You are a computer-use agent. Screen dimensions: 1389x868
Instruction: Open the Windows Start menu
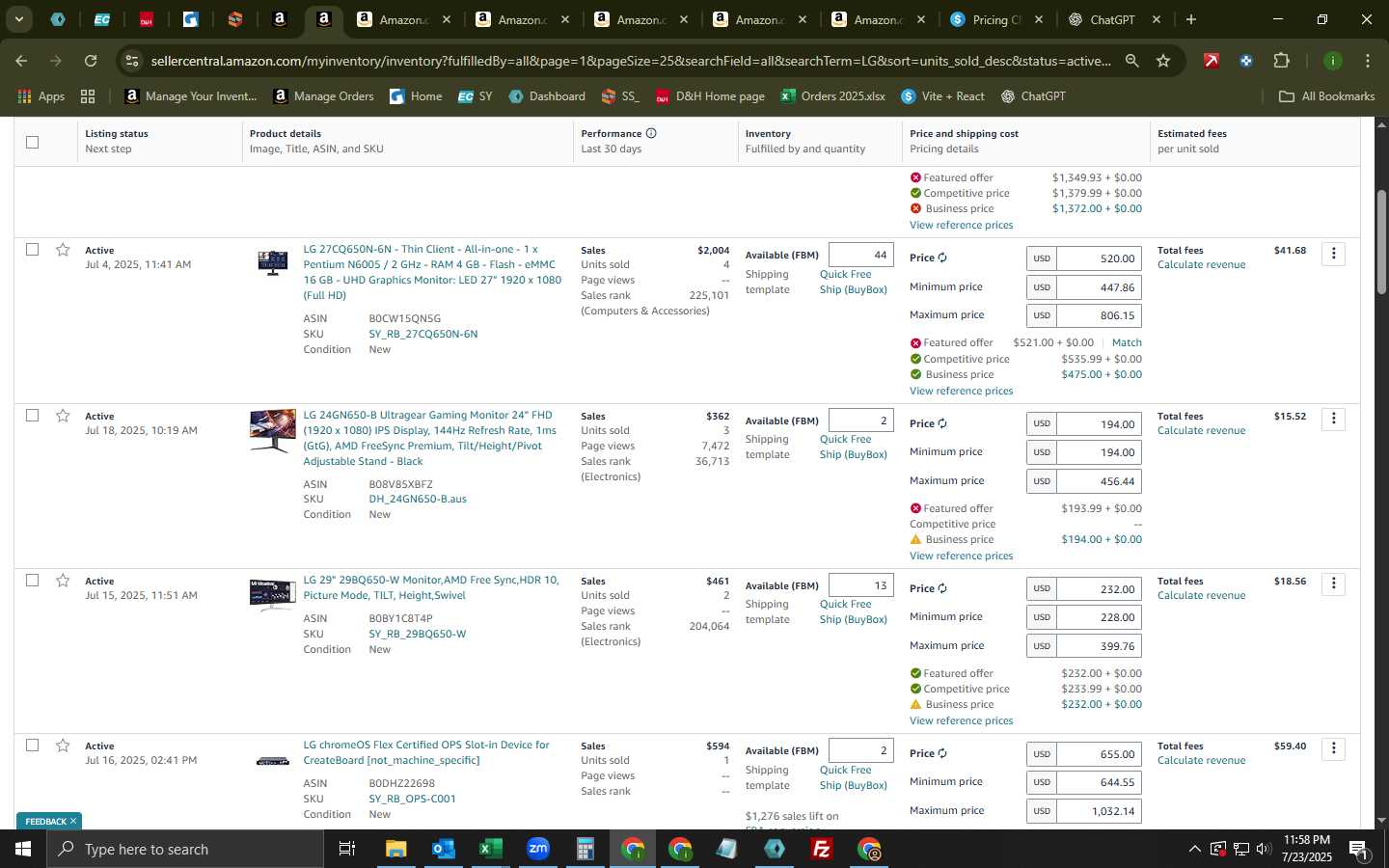23,849
